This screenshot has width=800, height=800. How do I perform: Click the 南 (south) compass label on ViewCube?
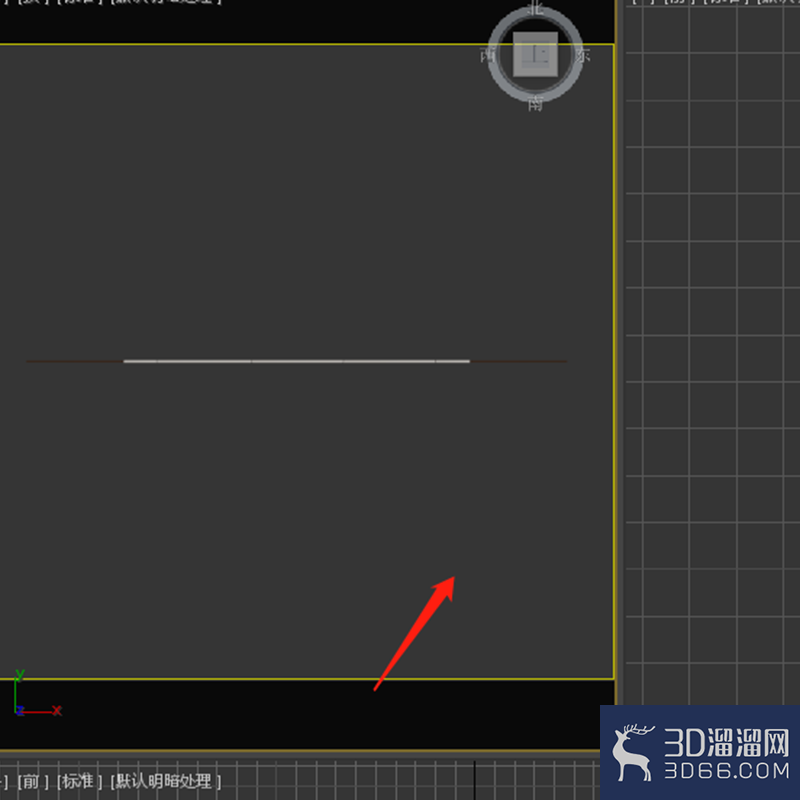pos(535,104)
